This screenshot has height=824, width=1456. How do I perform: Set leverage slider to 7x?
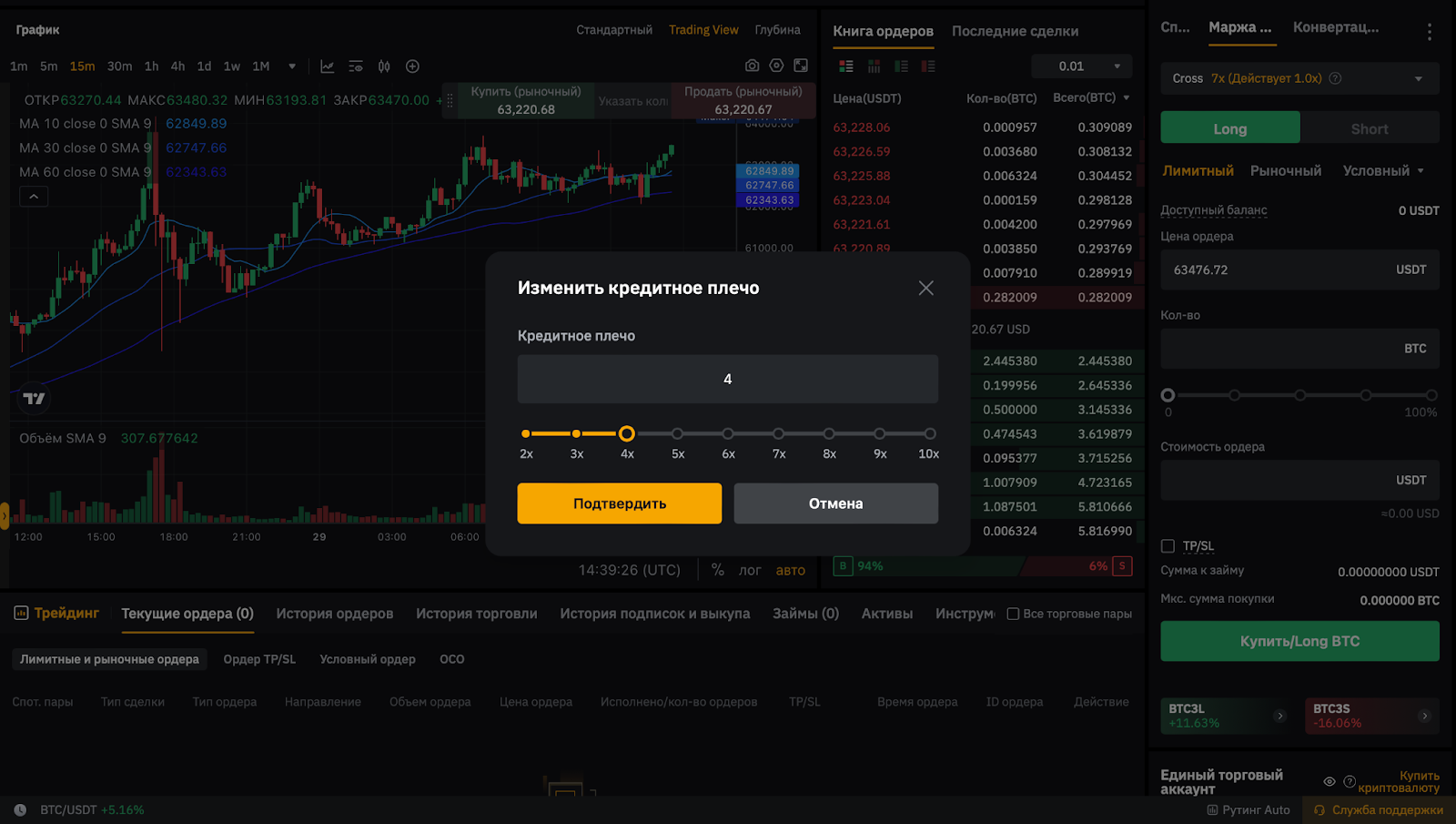(778, 433)
